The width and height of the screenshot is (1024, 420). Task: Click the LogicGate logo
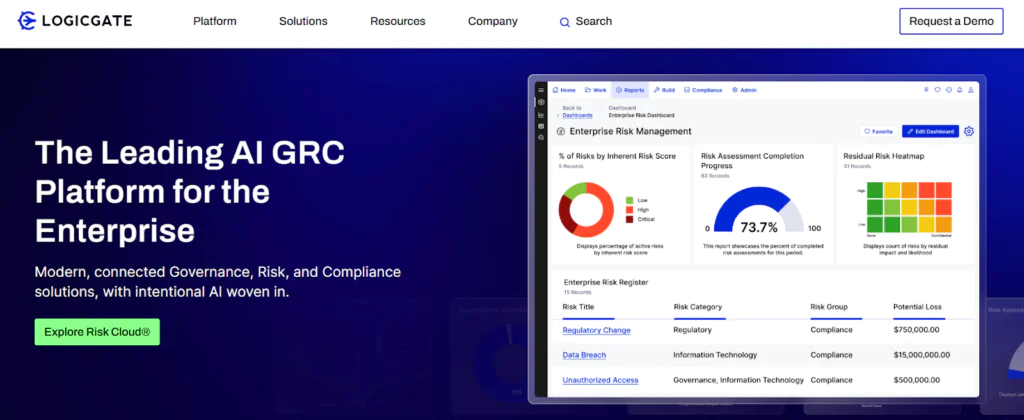click(74, 21)
